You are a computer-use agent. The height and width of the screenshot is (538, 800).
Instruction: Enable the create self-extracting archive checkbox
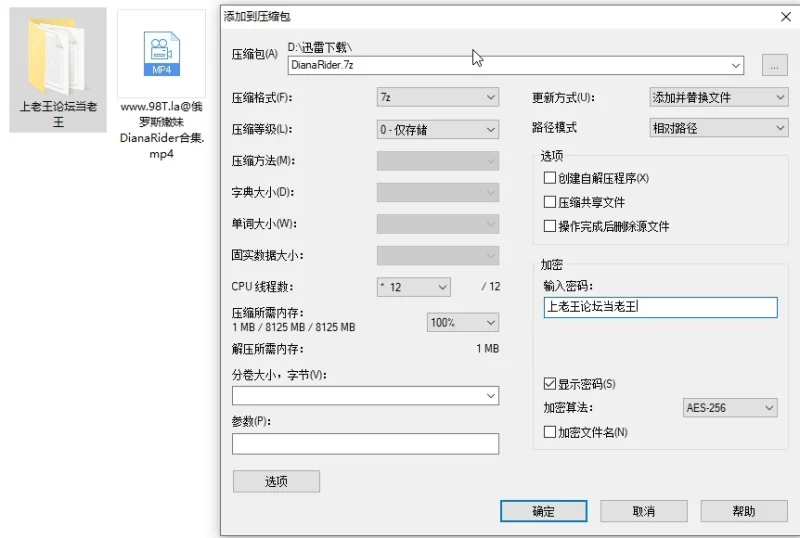[x=549, y=178]
